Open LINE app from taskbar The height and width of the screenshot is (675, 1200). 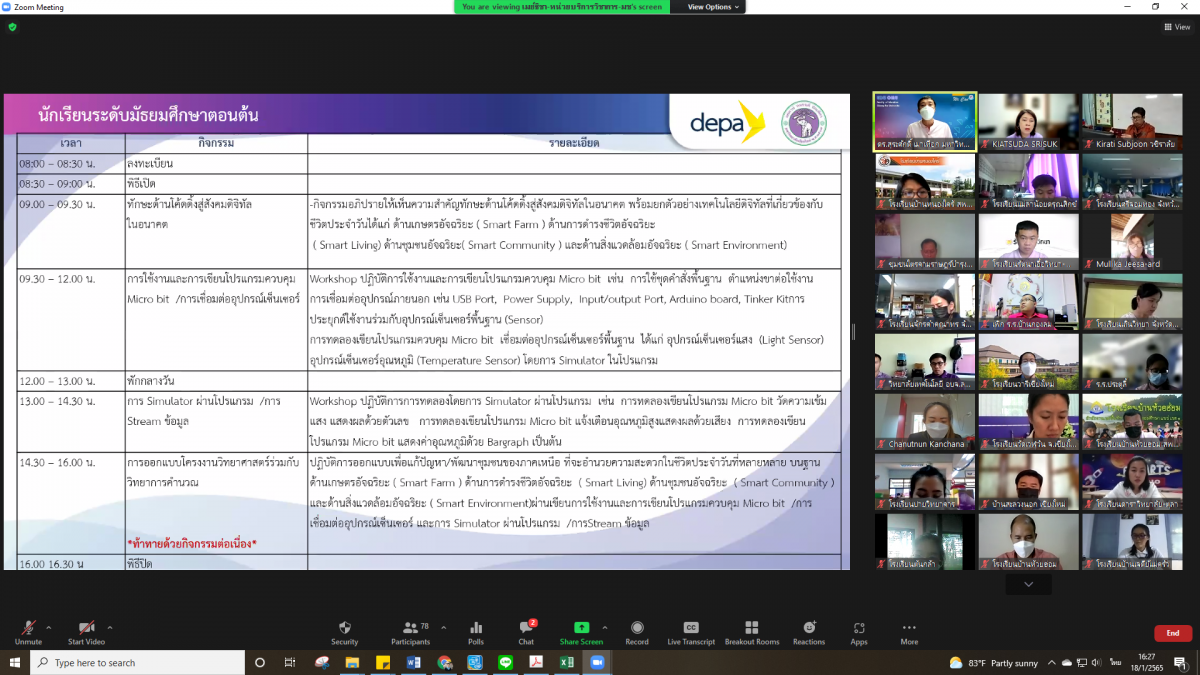pyautogui.click(x=505, y=662)
